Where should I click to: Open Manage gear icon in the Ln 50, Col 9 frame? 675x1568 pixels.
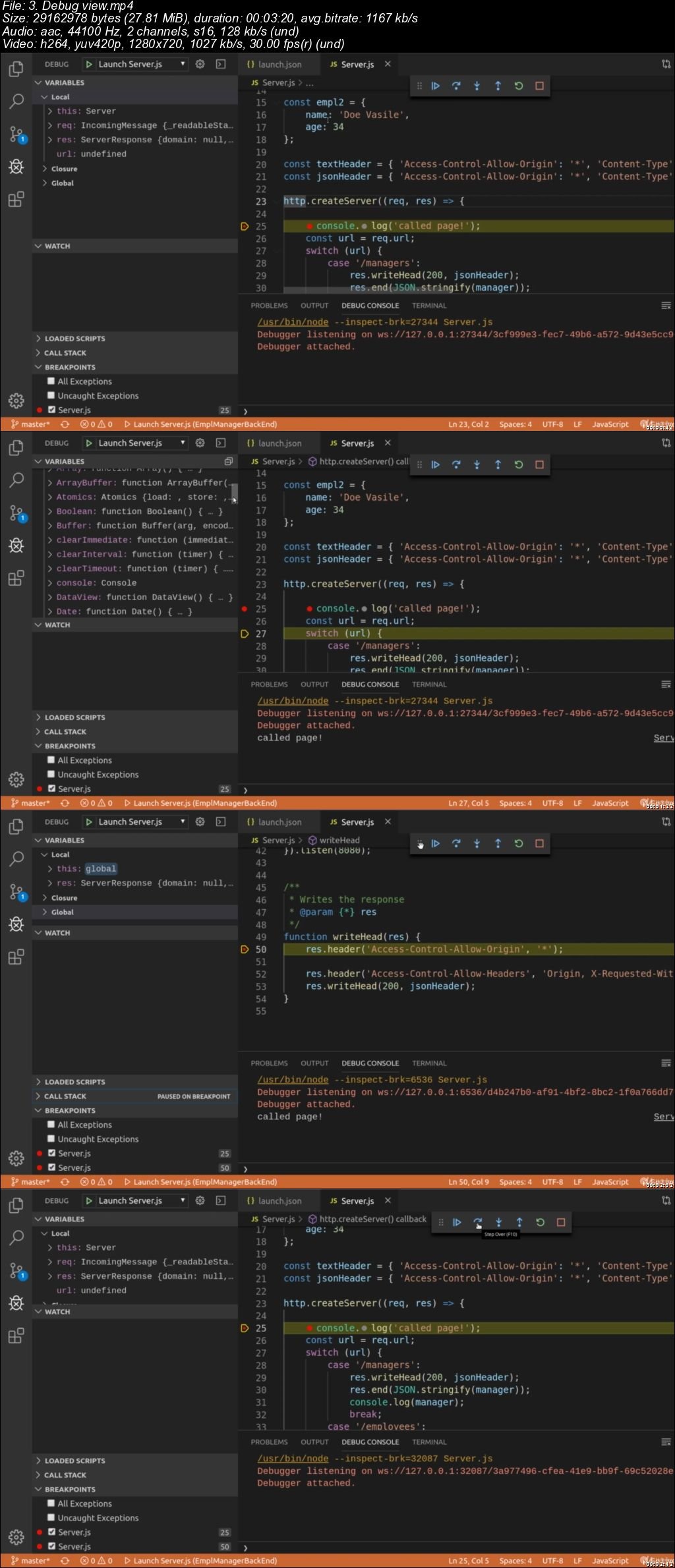[x=16, y=1158]
